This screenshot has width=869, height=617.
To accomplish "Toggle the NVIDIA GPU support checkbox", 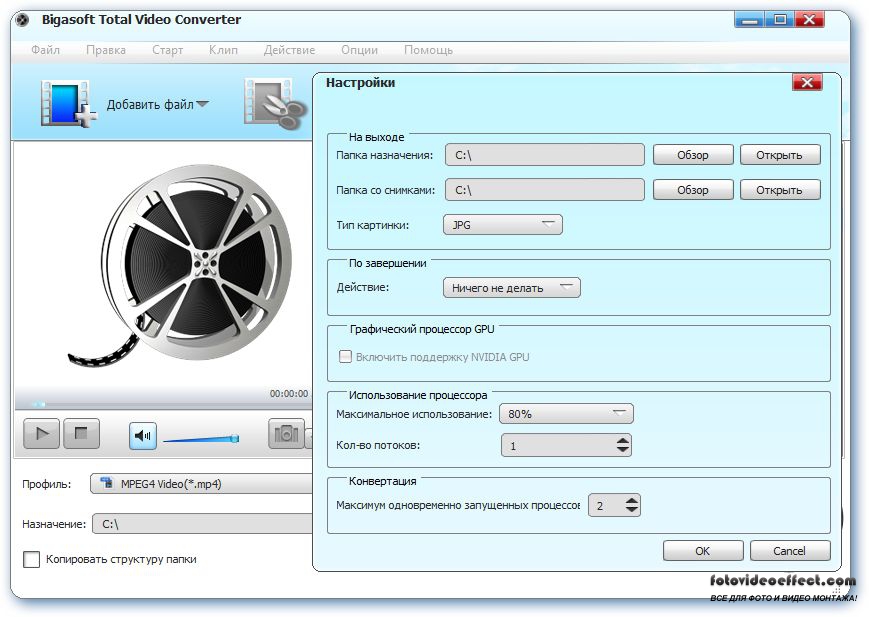I will point(345,356).
